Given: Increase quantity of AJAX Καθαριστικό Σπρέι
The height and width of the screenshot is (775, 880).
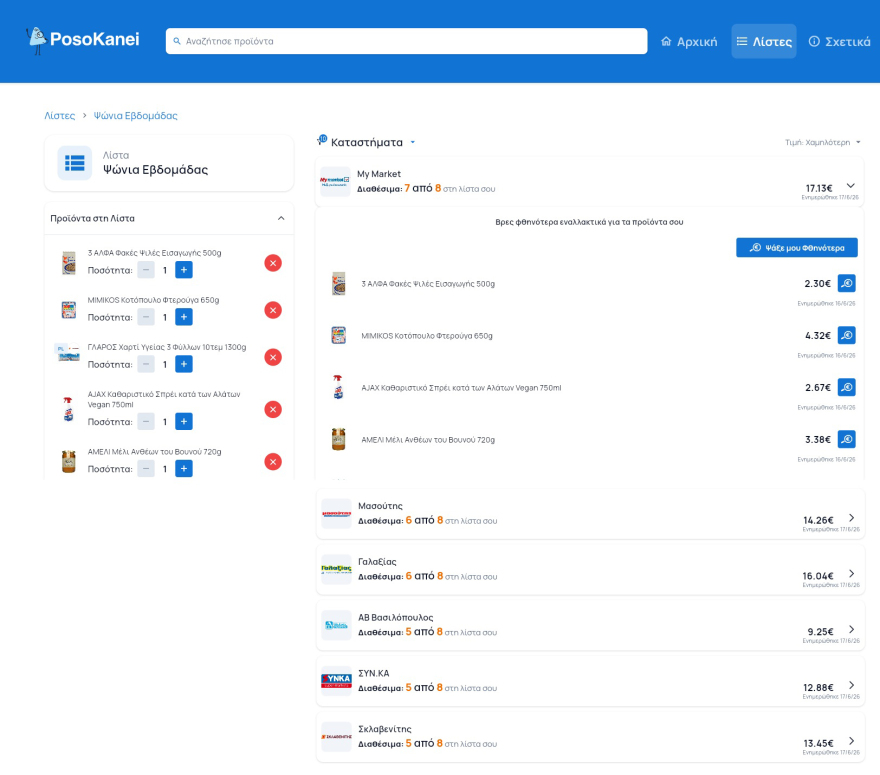Looking at the screenshot, I should click(x=184, y=421).
